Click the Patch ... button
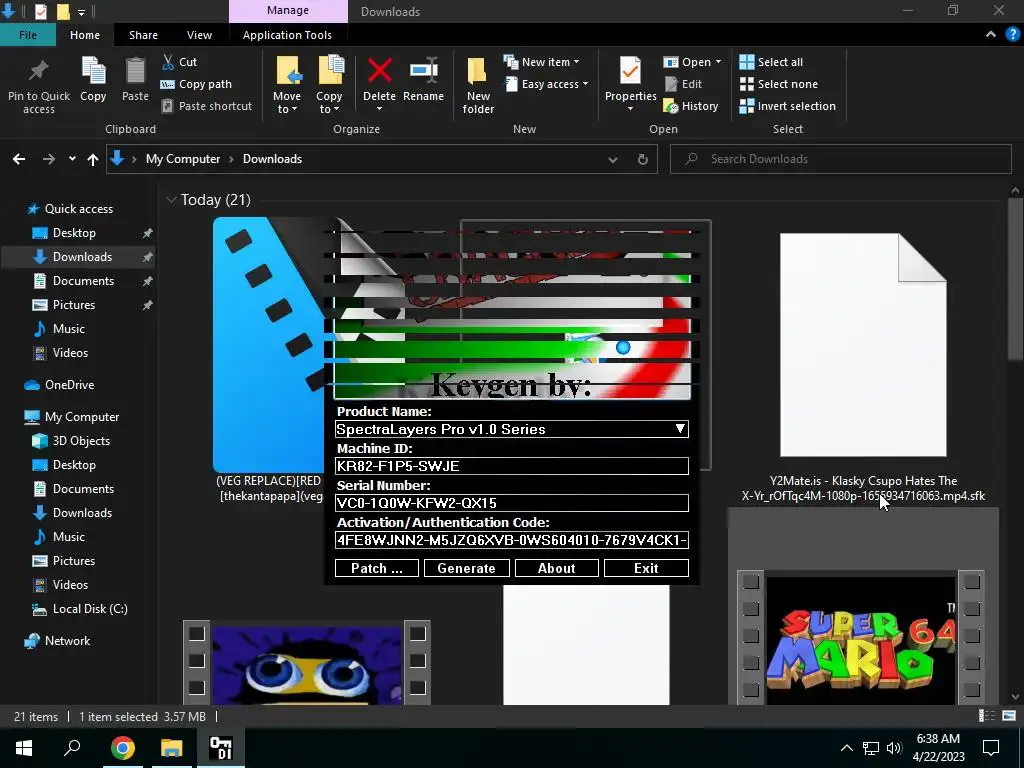1024x768 pixels. tap(377, 568)
